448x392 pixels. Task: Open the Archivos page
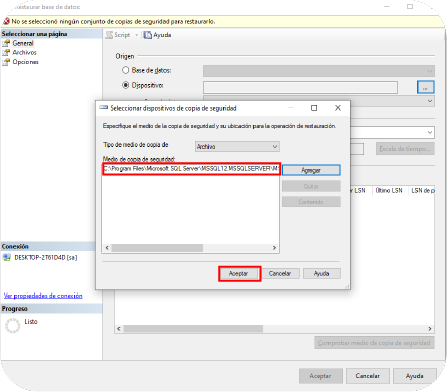[x=24, y=52]
